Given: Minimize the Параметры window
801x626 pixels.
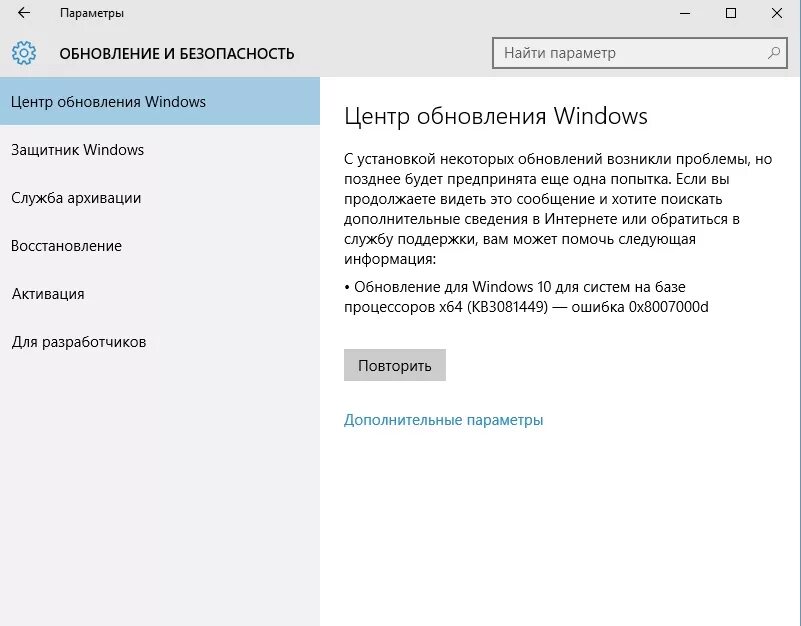Looking at the screenshot, I should tap(685, 13).
